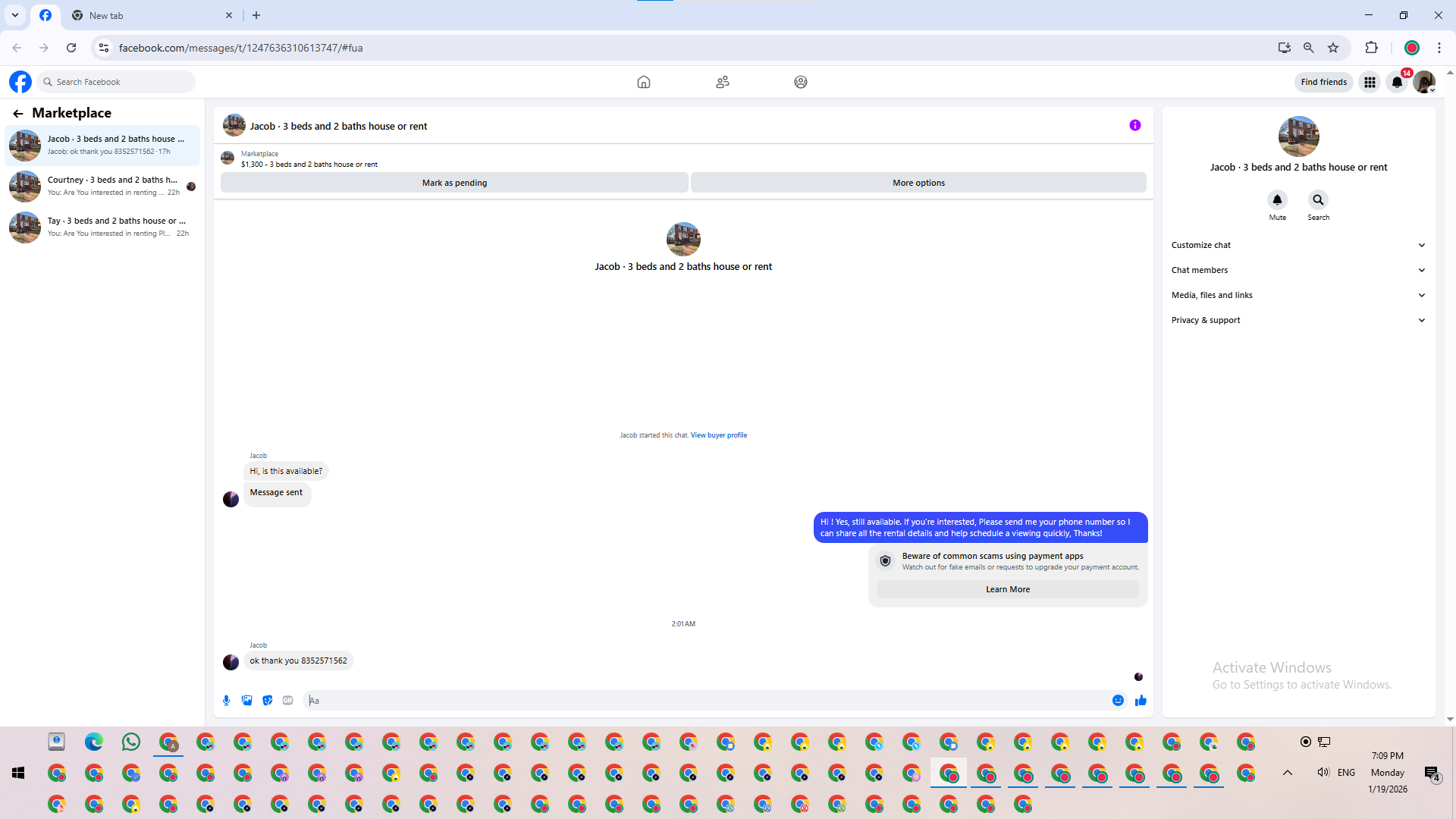The height and width of the screenshot is (819, 1456).
Task: Send a thumbs-up like
Action: pos(1141,701)
